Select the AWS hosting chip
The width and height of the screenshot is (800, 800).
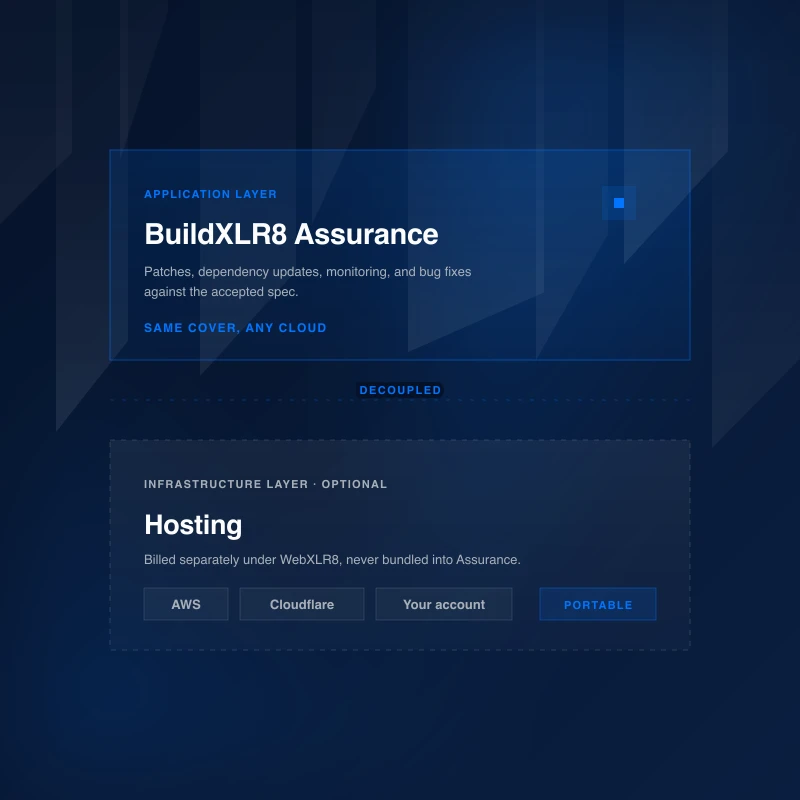pos(186,604)
